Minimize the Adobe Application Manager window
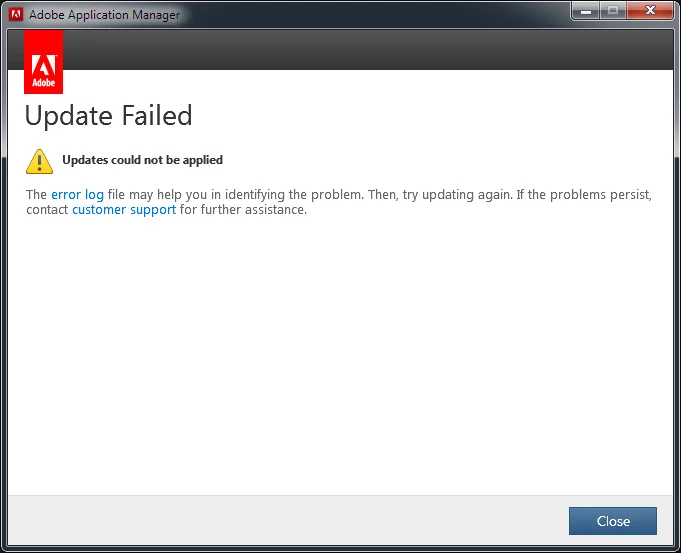Screen dimensions: 681x553 (x=586, y=10)
